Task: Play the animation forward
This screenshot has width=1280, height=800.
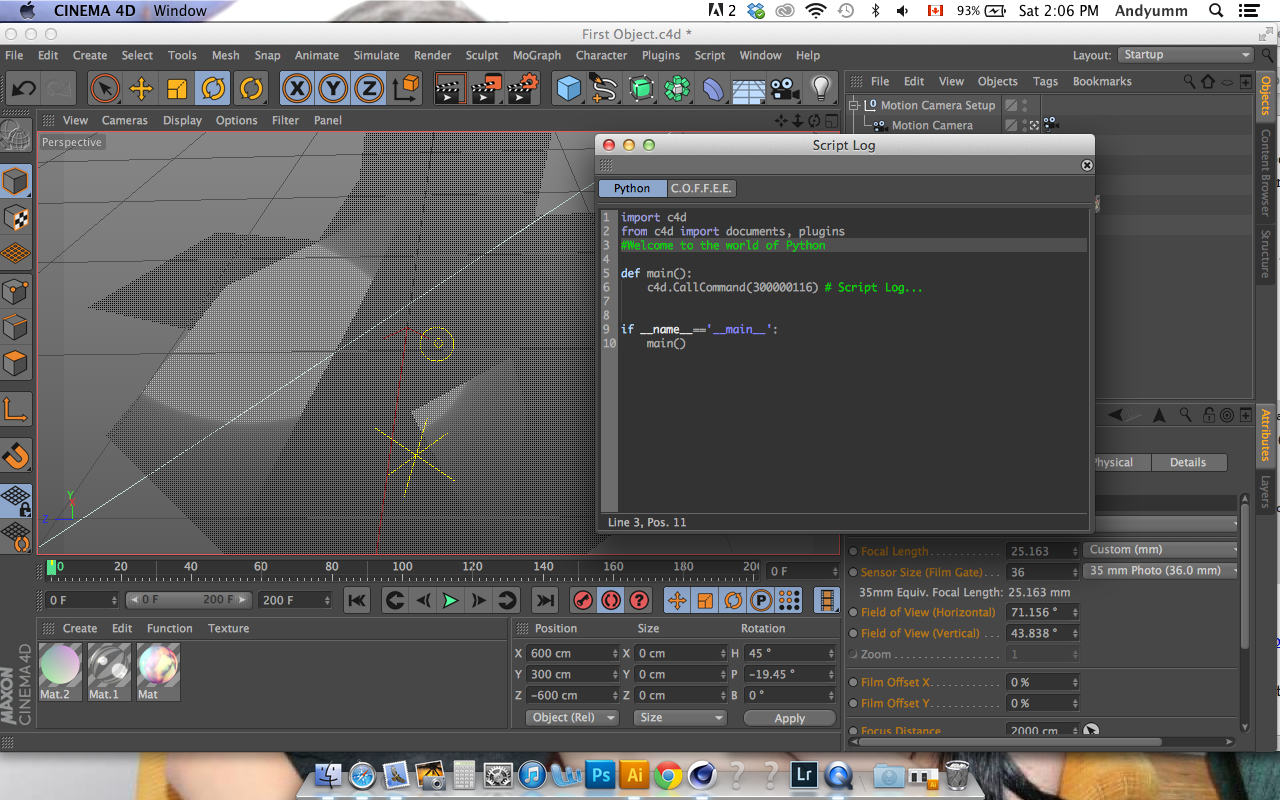Action: pyautogui.click(x=451, y=600)
